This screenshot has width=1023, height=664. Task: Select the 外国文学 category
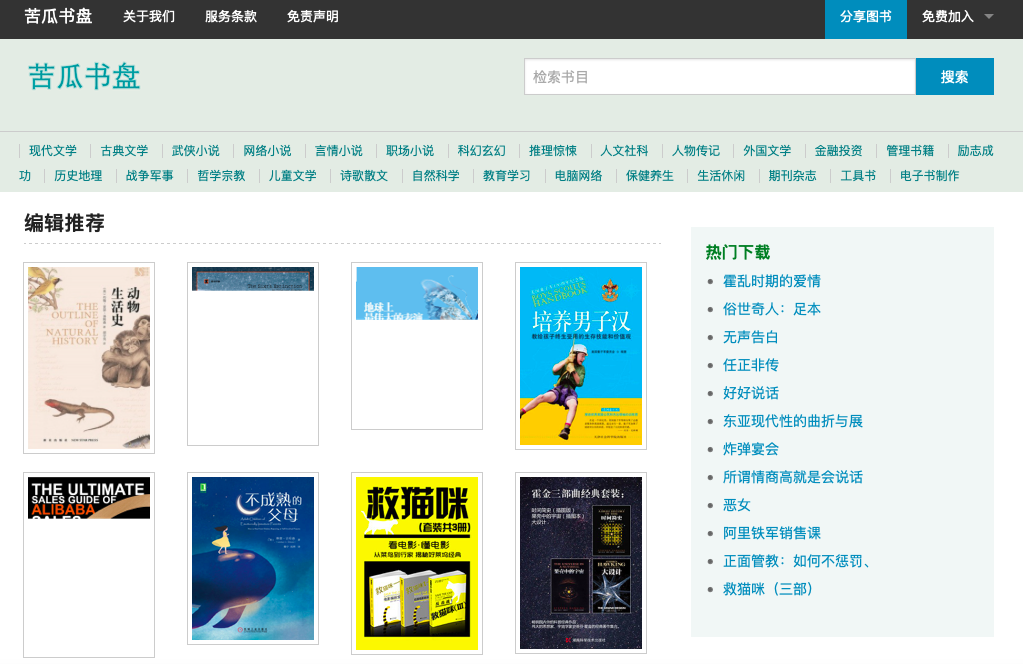tap(767, 151)
